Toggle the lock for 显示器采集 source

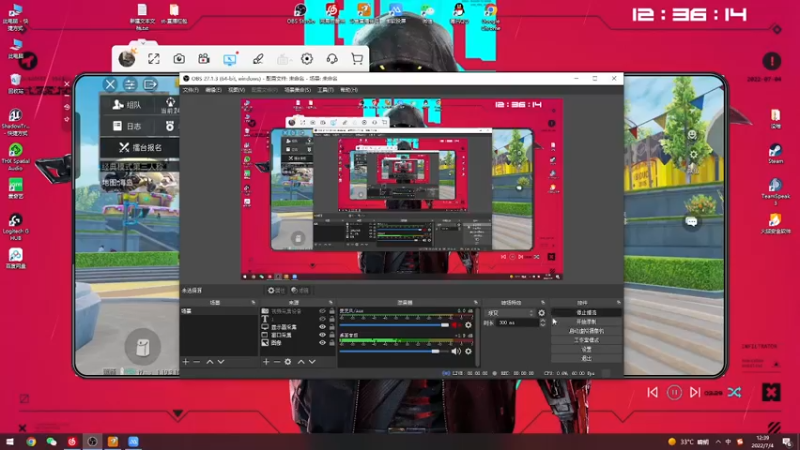pos(332,327)
